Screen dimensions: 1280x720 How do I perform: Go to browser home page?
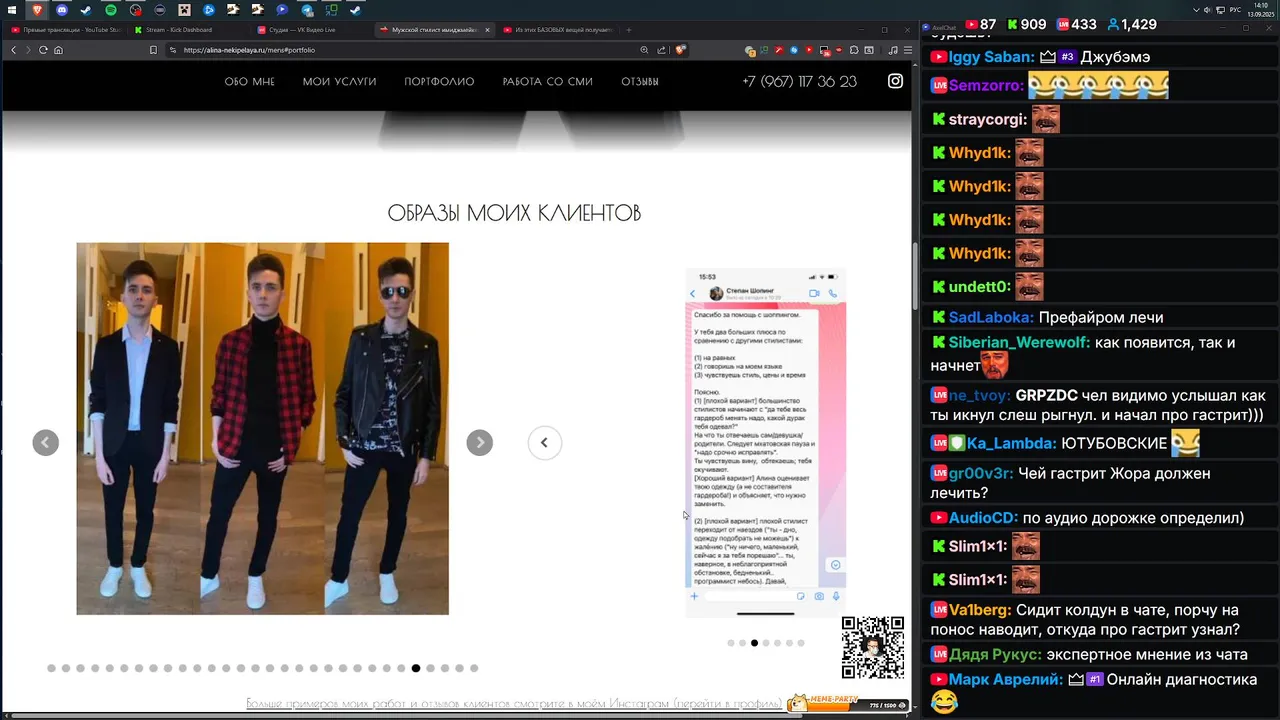point(58,50)
